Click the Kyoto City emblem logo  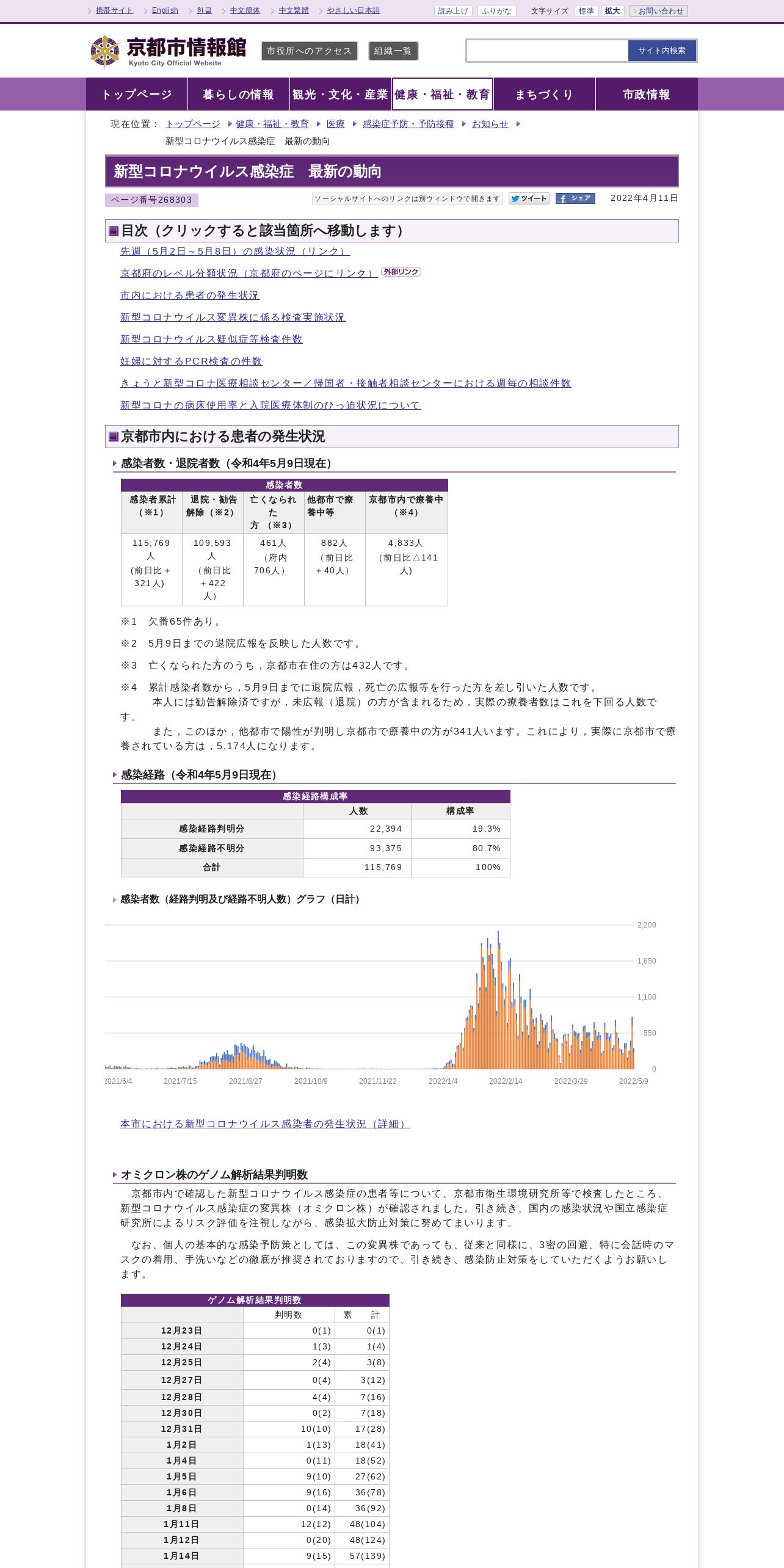104,51
